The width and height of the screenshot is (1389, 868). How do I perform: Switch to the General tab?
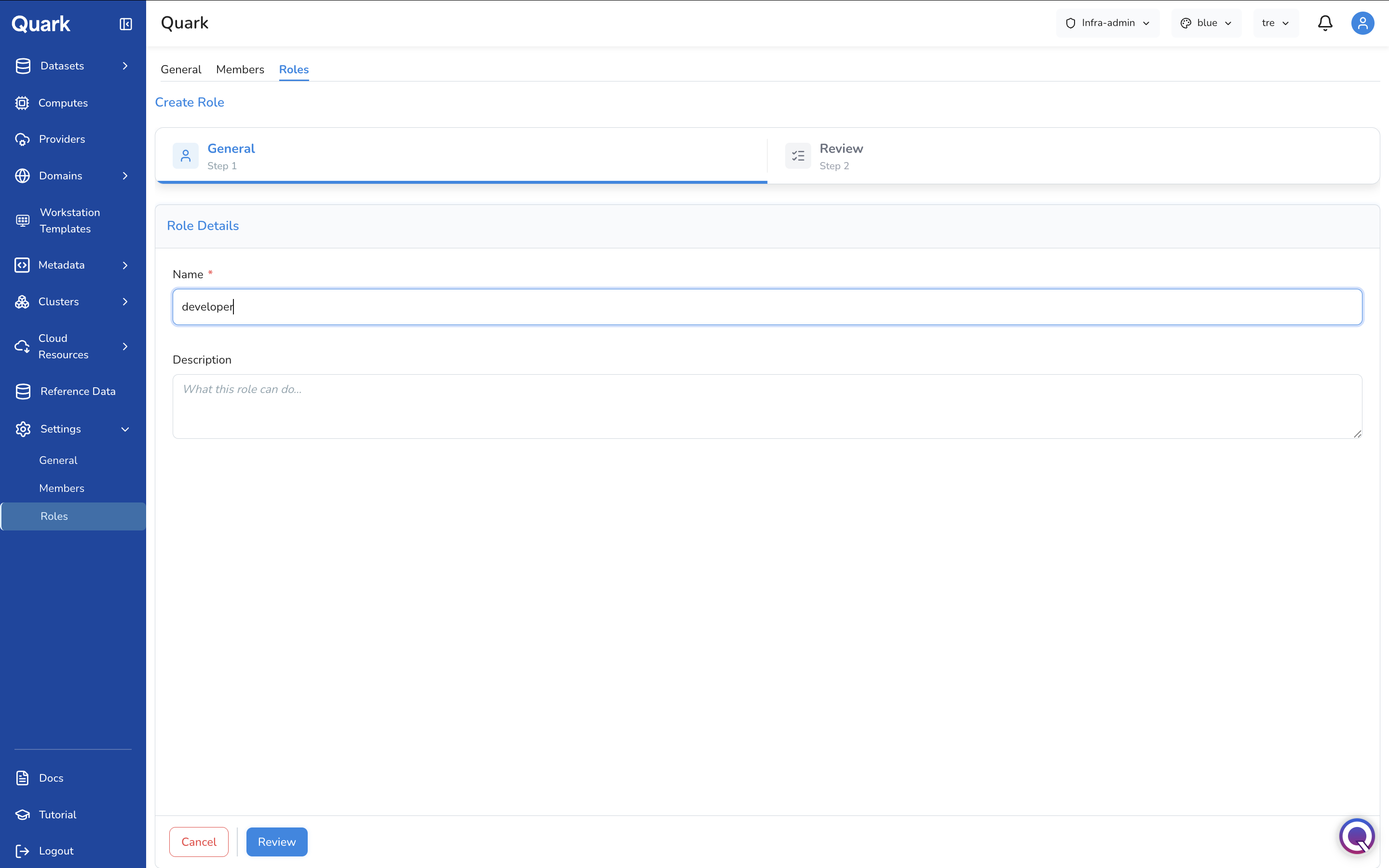click(181, 69)
